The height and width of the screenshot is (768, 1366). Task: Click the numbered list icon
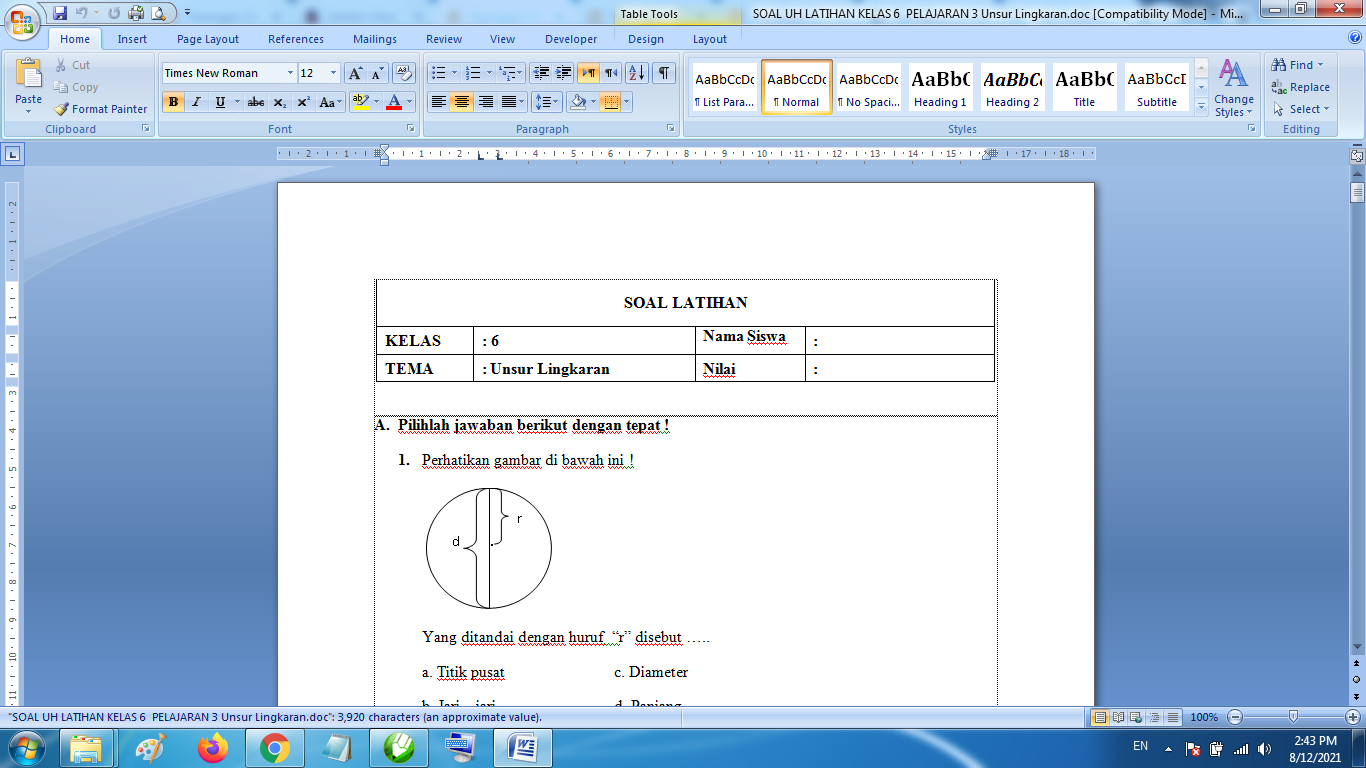[474, 73]
